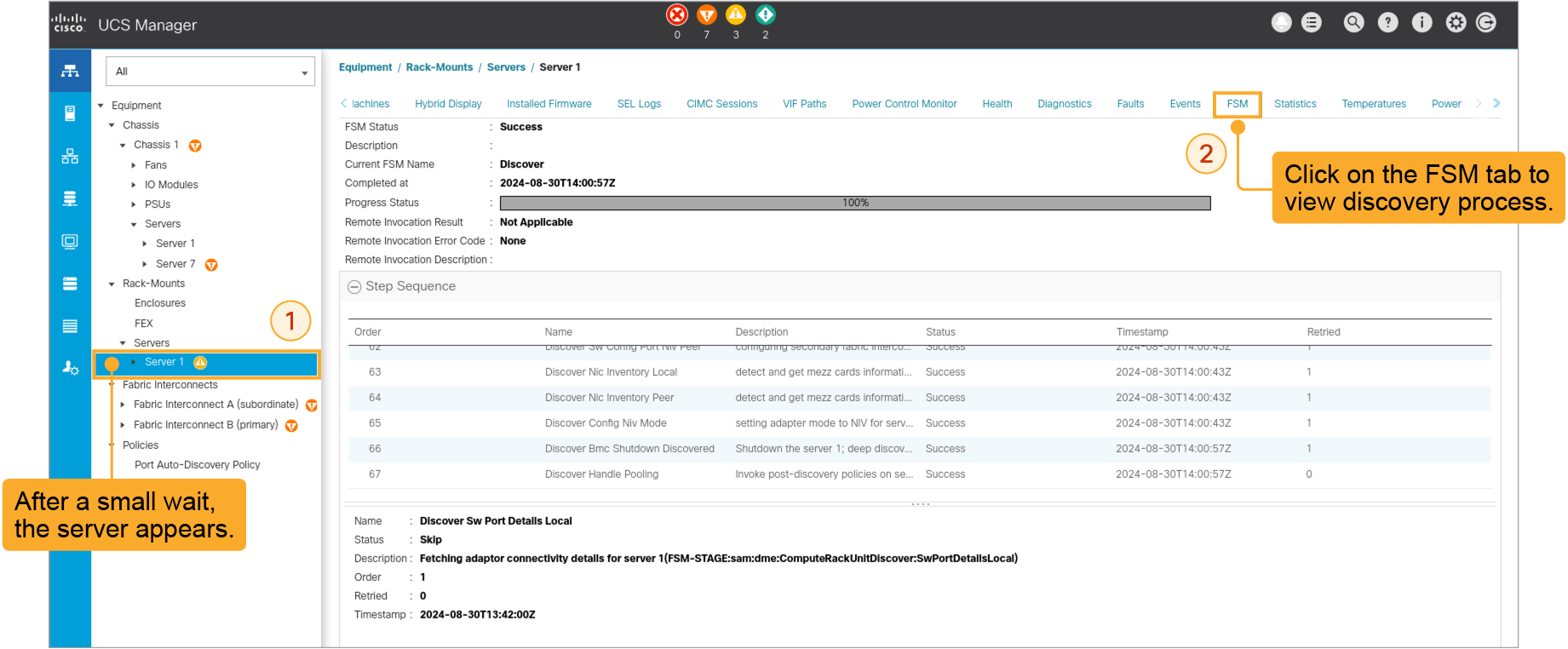Screen dimensions: 1568x649
Task: Click the teal warning faults icon
Action: pos(765,15)
